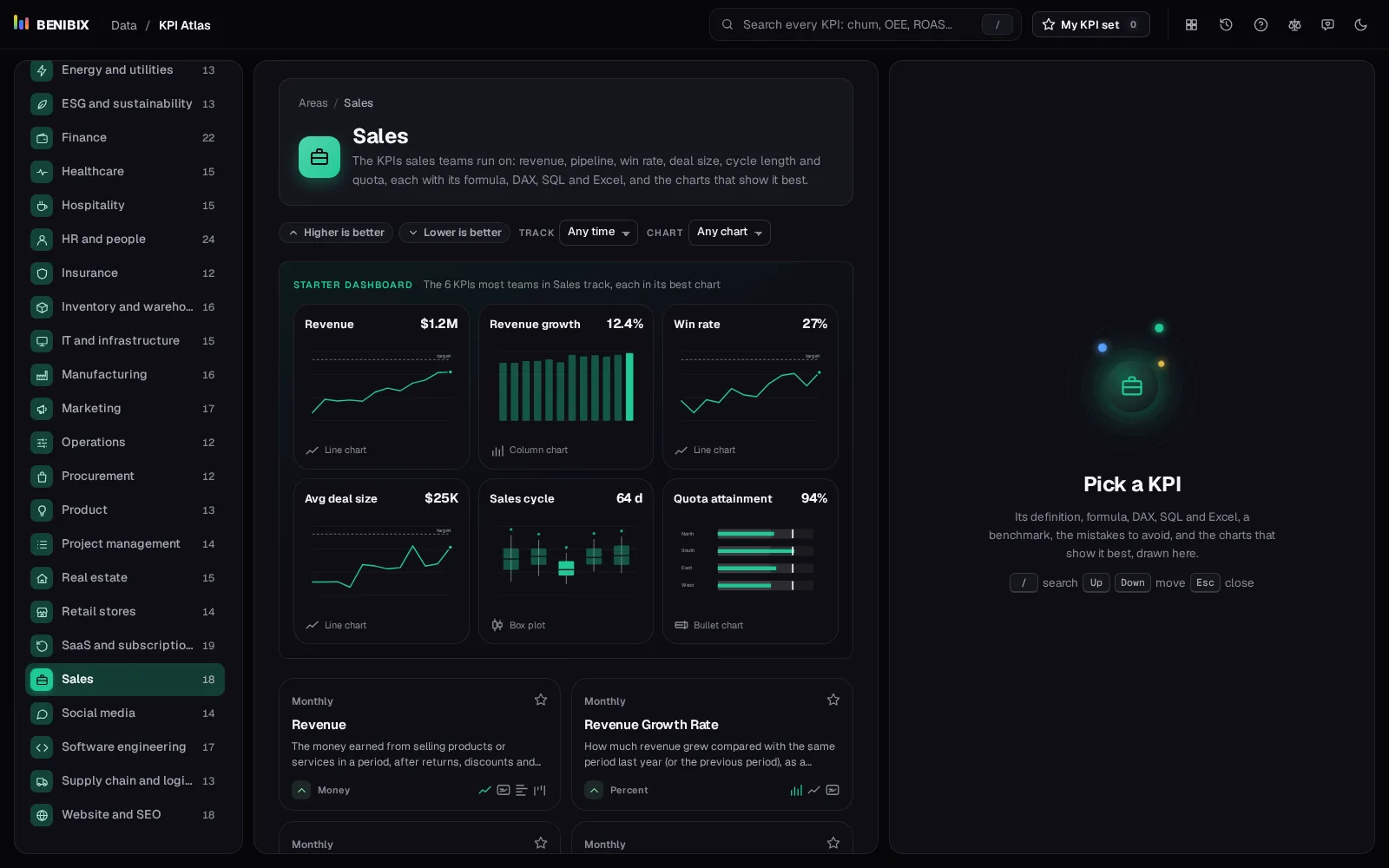
Task: Toggle the Lower is better filter
Action: pyautogui.click(x=455, y=233)
